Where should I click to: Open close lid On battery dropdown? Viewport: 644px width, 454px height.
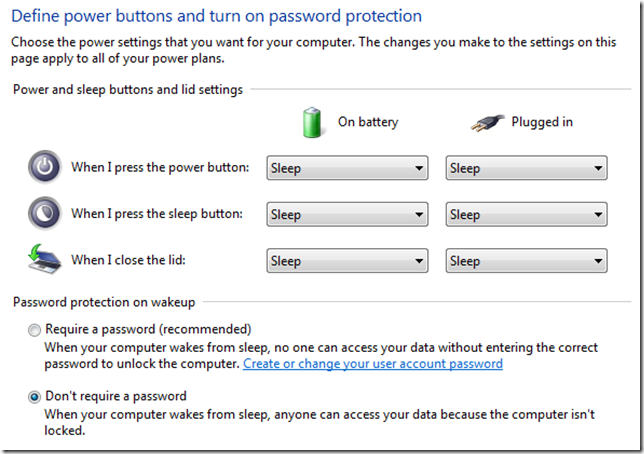[x=347, y=260]
